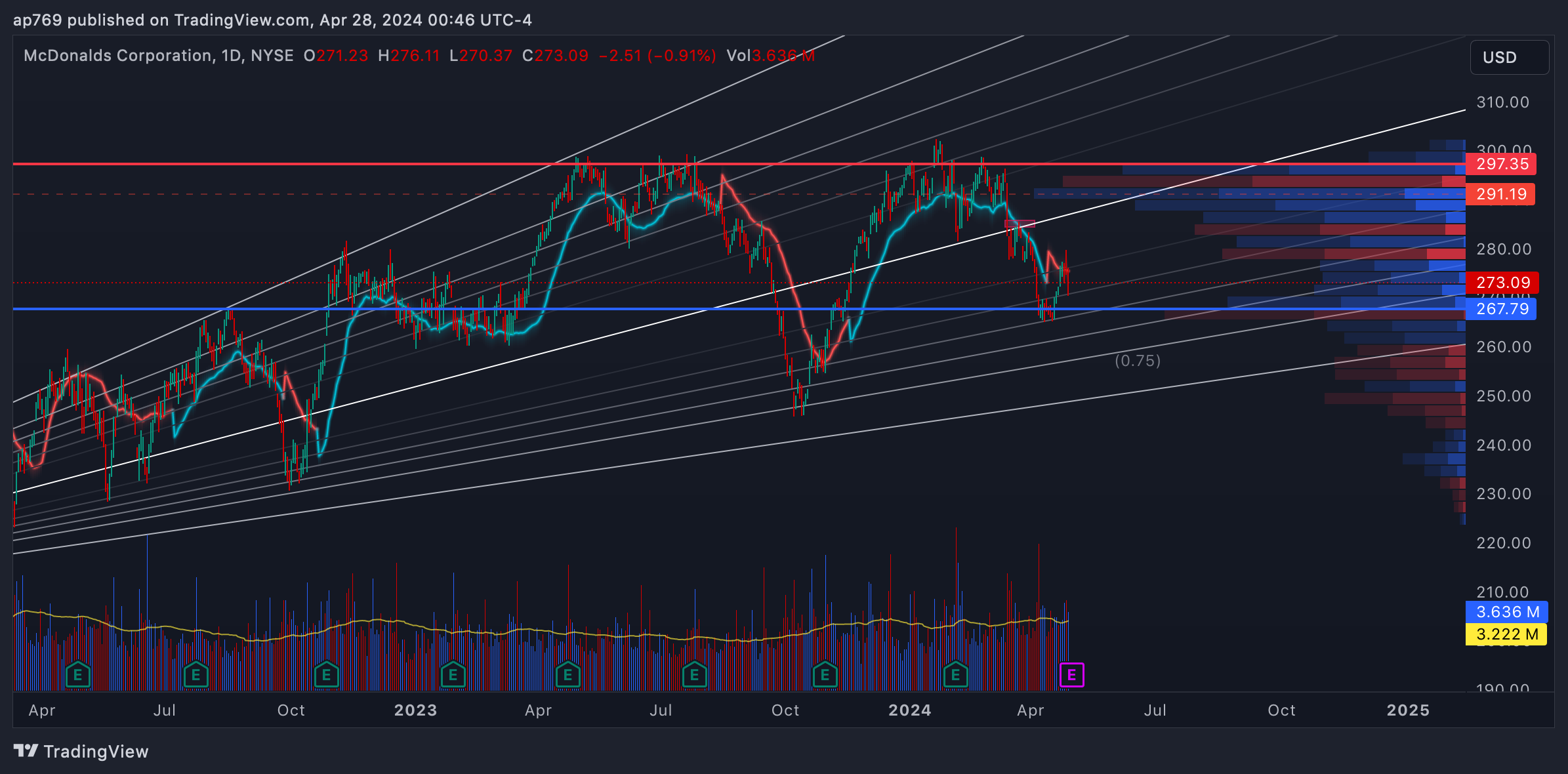Click the McDonalds Corporation symbol title
The width and height of the screenshot is (1568, 774).
(x=118, y=56)
